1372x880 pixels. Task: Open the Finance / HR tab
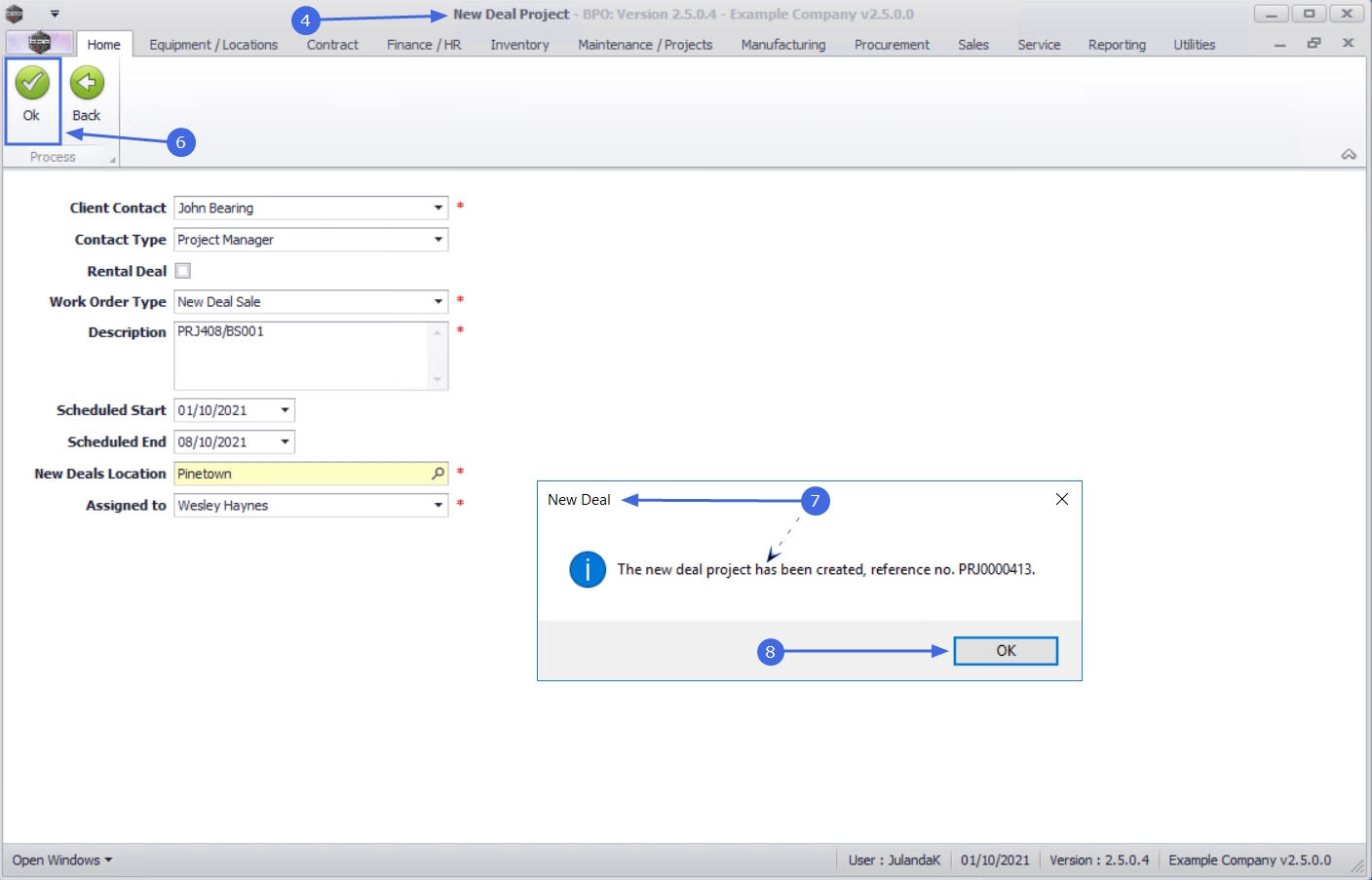424,45
